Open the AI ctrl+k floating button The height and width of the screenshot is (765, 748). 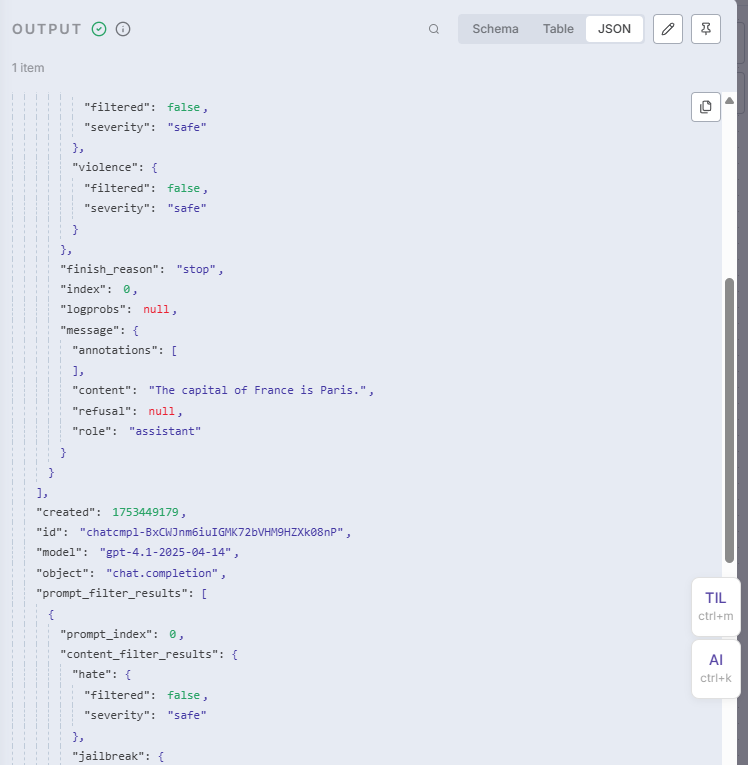pos(716,668)
